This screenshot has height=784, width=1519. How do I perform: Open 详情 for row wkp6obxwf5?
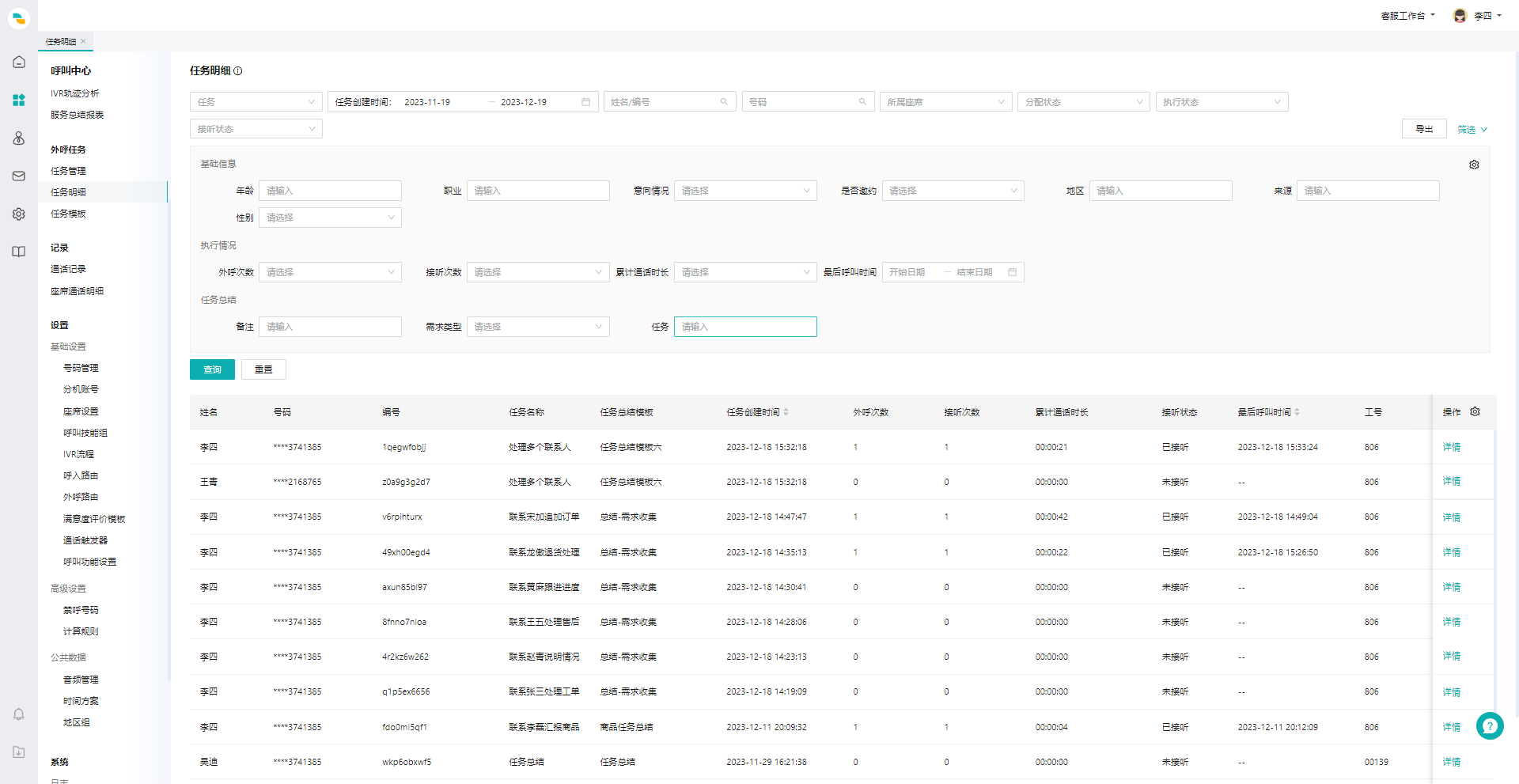pyautogui.click(x=1451, y=762)
